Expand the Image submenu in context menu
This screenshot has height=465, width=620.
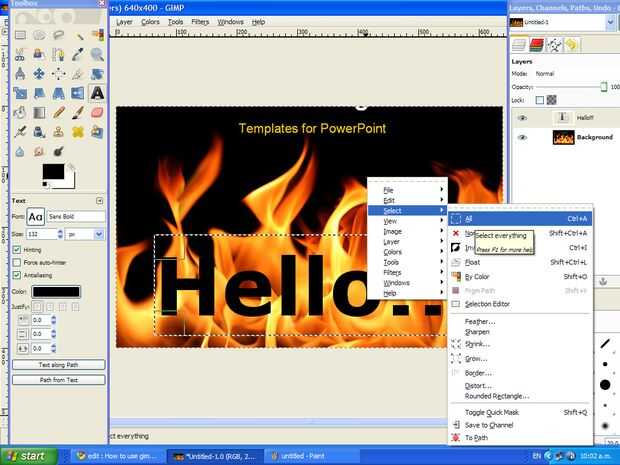point(407,231)
